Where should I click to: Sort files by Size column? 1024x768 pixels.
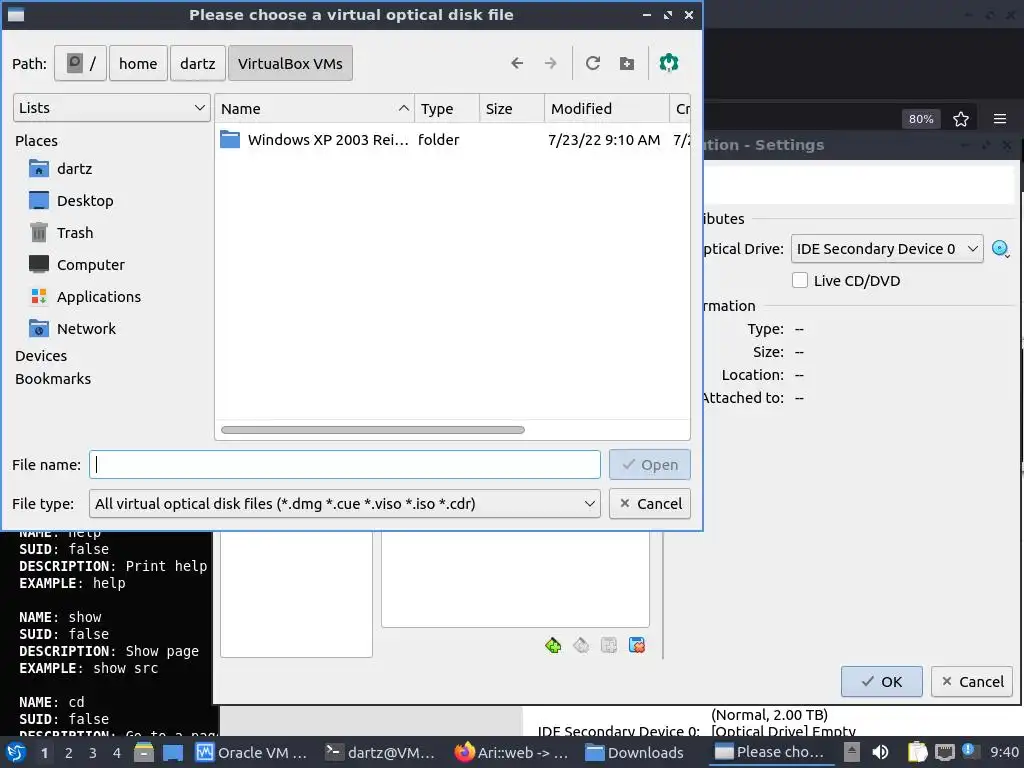(512, 108)
